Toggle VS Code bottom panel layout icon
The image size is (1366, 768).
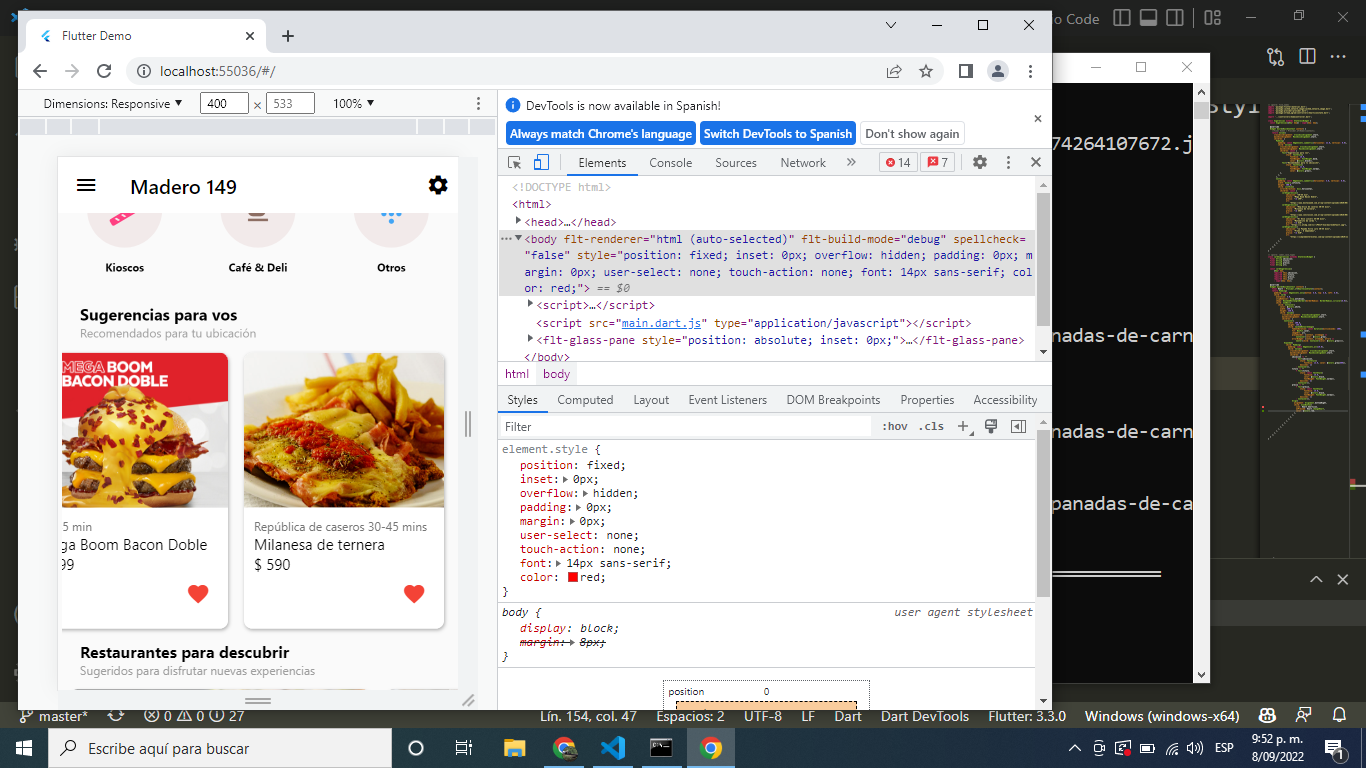pyautogui.click(x=1148, y=18)
